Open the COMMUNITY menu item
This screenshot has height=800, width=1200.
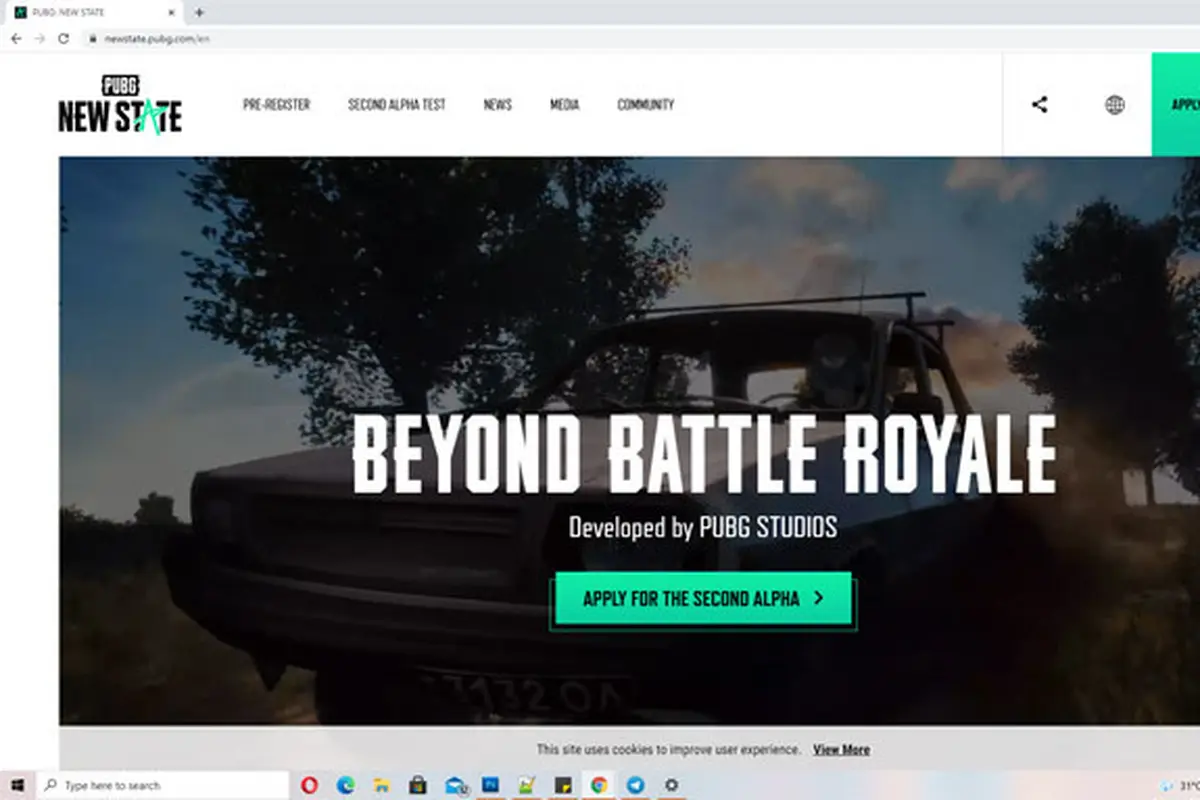point(646,104)
